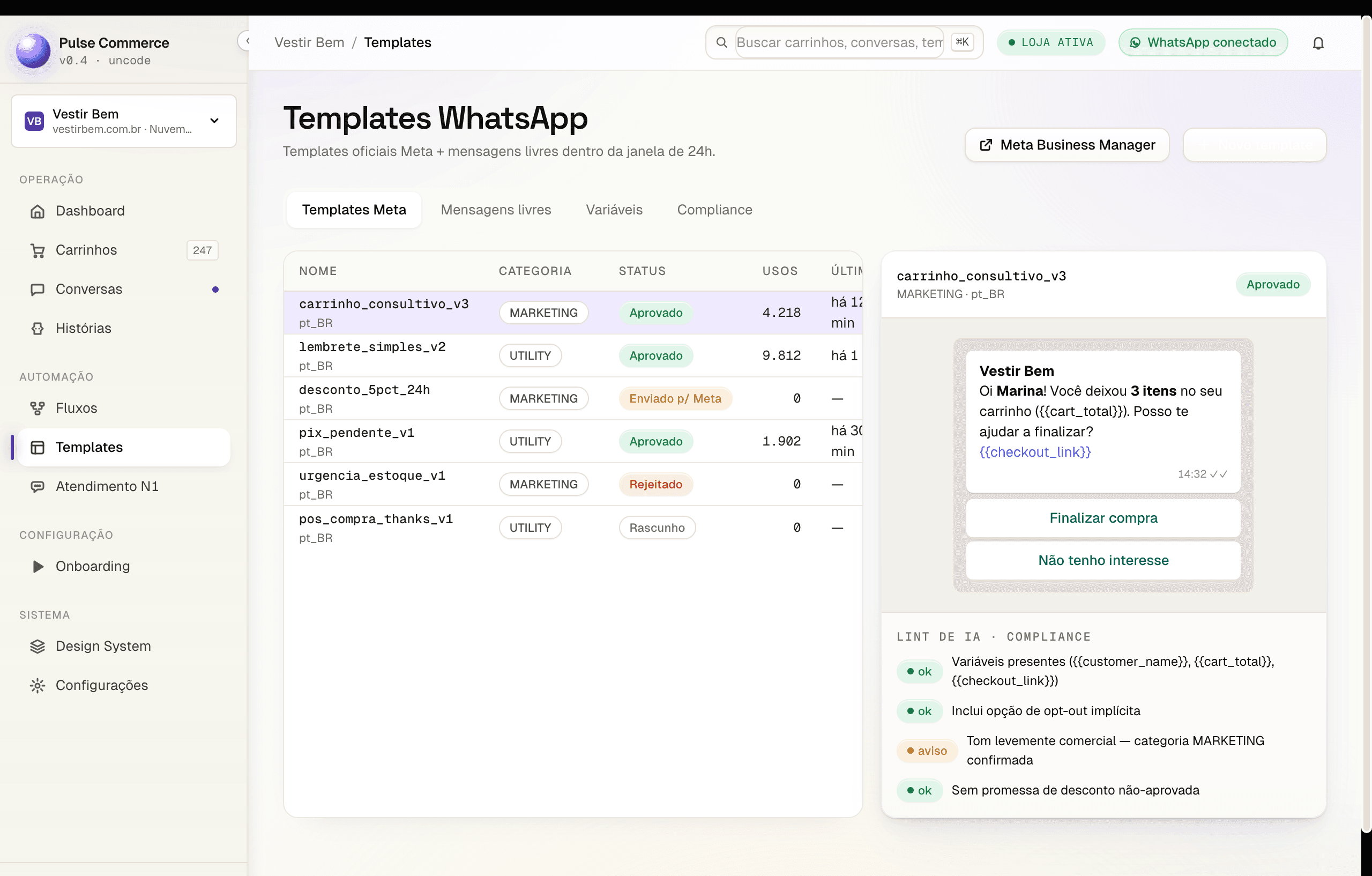Click the WhatsApp logo in connected badge
This screenshot has width=1372, height=876.
[1135, 43]
